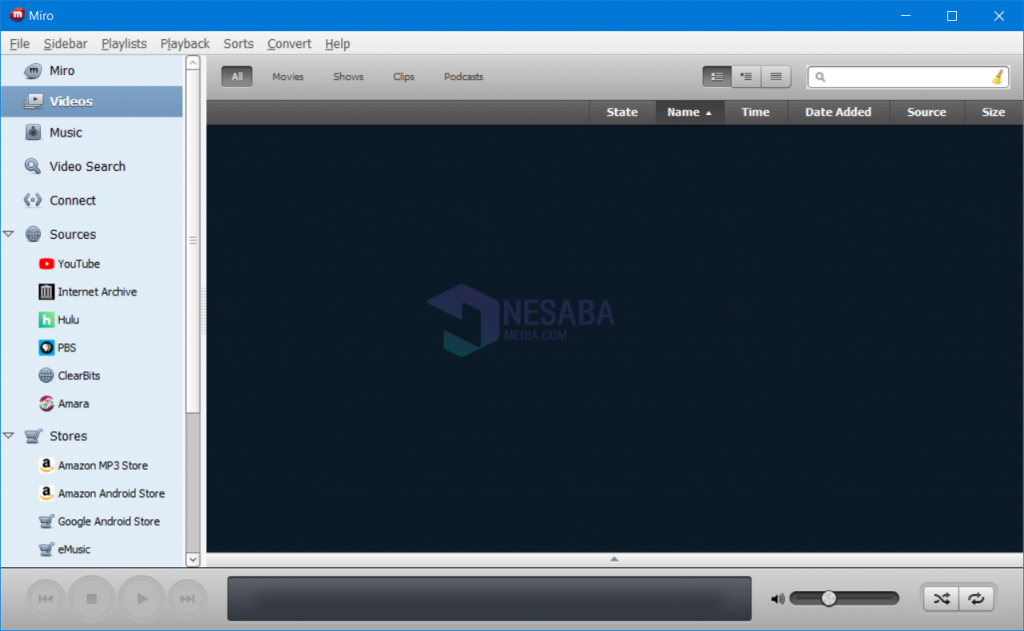Screen dimensions: 1024x631
Task: Open the Connect sharing item
Action: coord(72,201)
